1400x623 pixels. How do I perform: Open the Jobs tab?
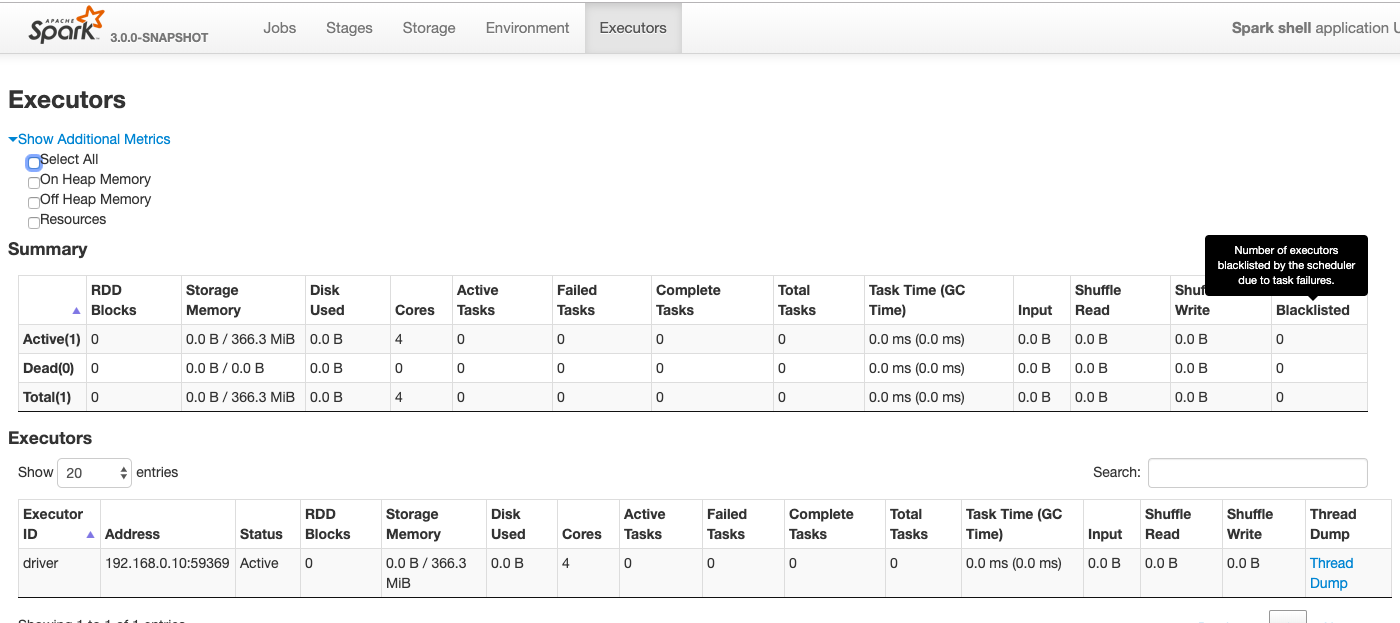(280, 28)
